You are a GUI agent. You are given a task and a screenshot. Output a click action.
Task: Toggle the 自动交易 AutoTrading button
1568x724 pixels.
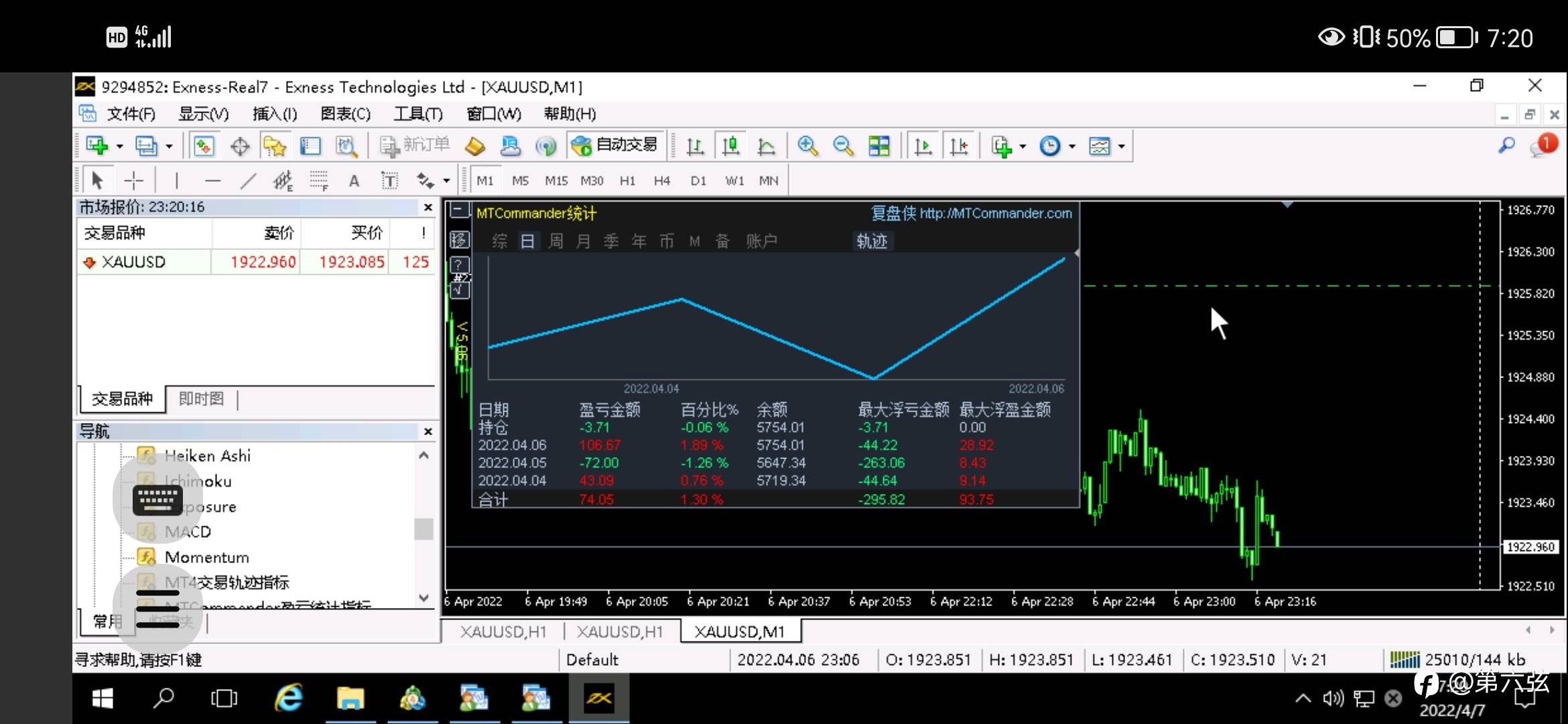(615, 145)
